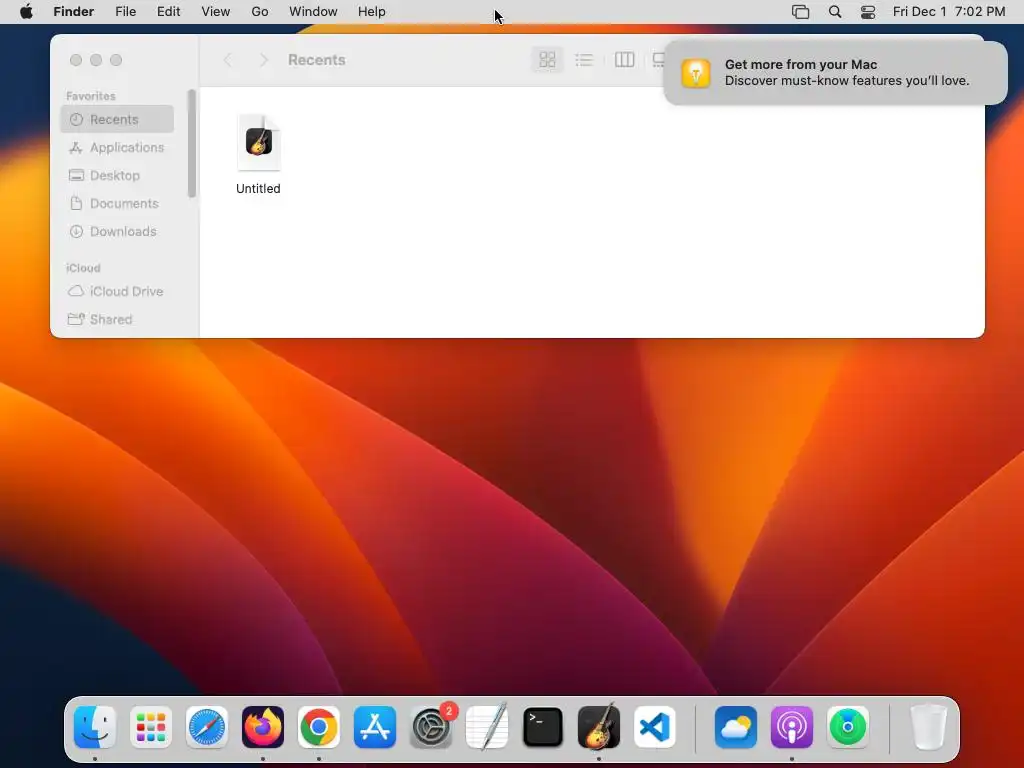The image size is (1024, 768).
Task: Click the Recents title in the toolbar
Action: coord(317,60)
